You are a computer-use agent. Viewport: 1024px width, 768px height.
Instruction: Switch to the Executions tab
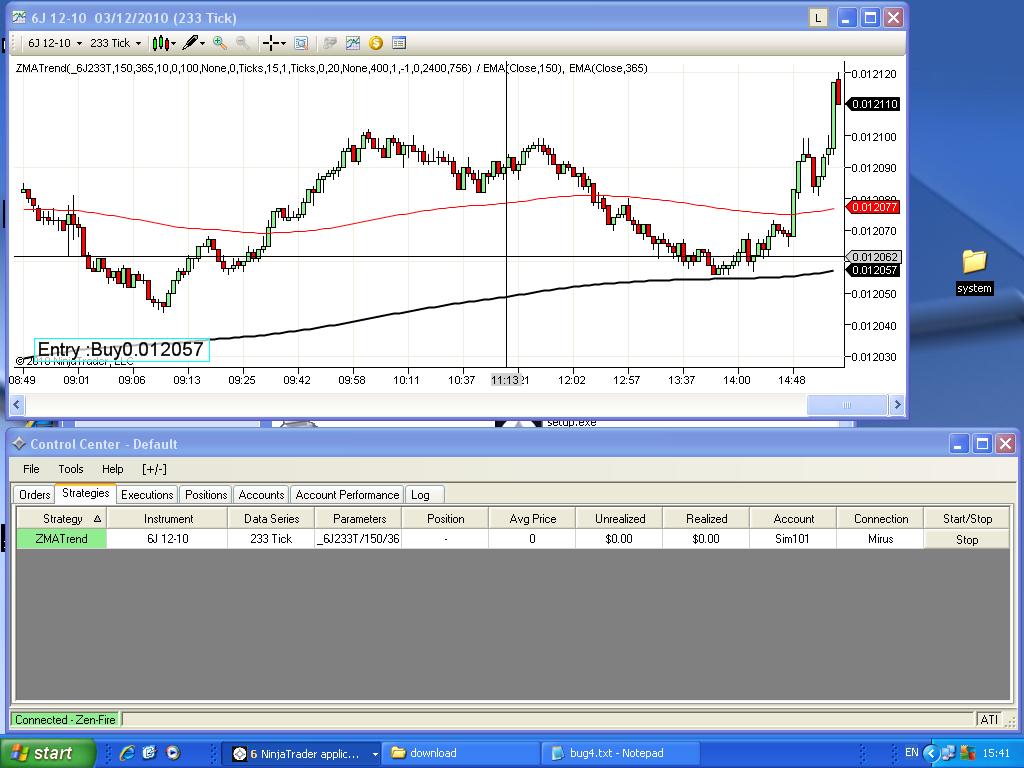pyautogui.click(x=147, y=494)
